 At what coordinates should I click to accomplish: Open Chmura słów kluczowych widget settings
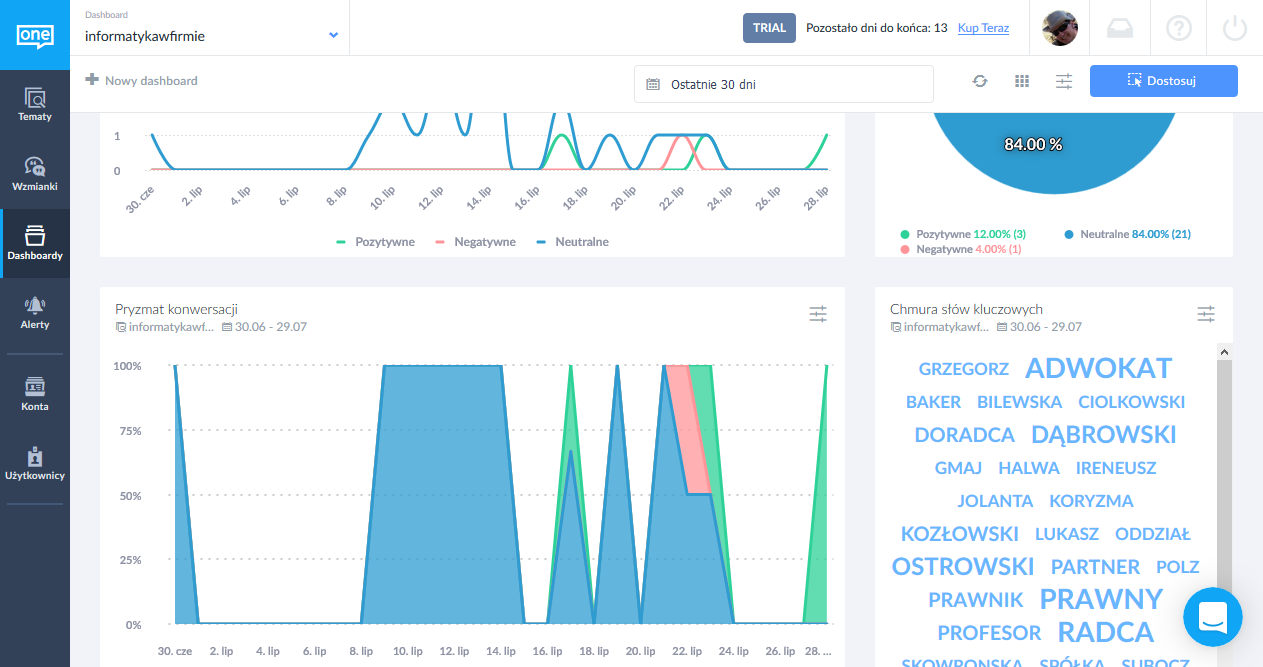(1206, 314)
